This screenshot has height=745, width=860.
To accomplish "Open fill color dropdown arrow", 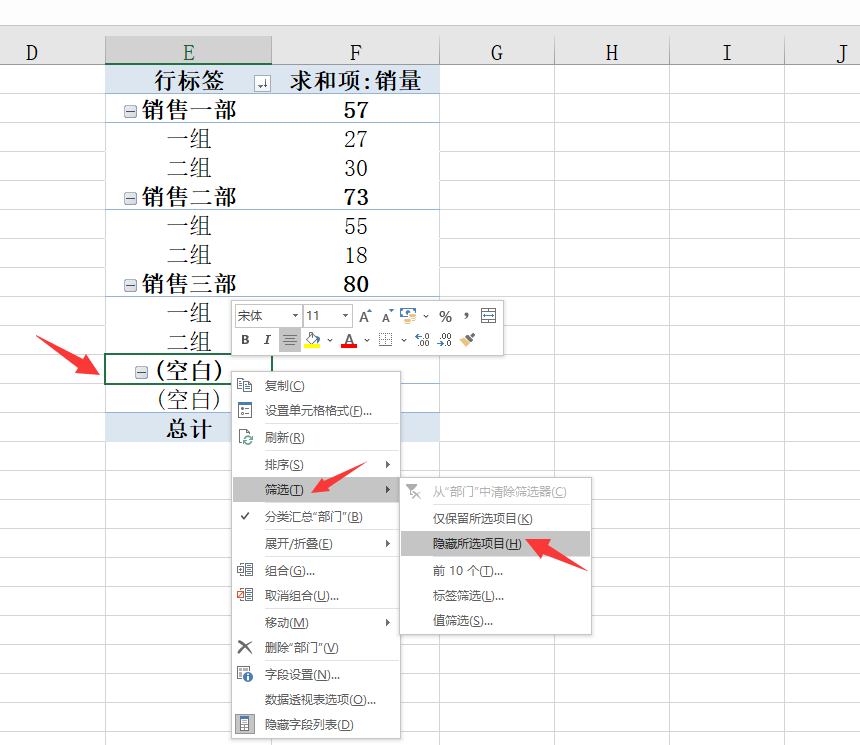I will (330, 341).
